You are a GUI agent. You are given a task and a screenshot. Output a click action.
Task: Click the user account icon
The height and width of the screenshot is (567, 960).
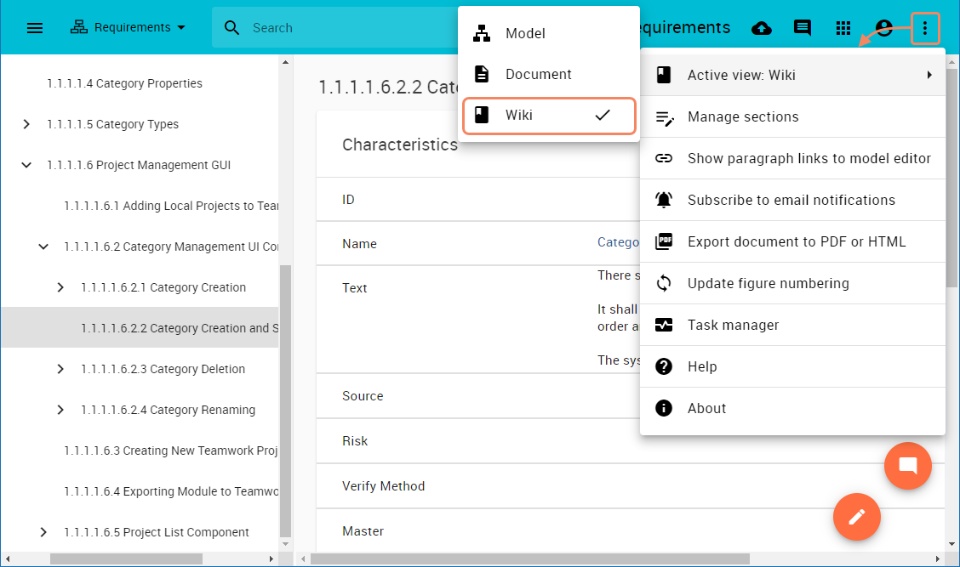tap(884, 28)
